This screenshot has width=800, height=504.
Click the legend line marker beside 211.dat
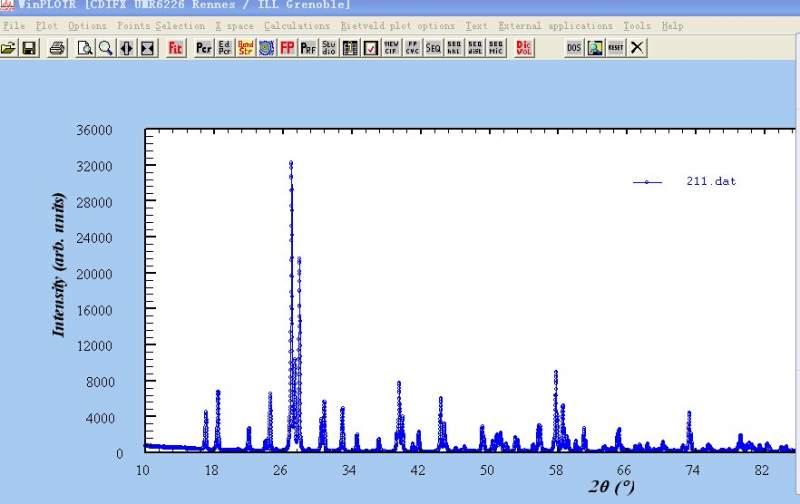[647, 182]
